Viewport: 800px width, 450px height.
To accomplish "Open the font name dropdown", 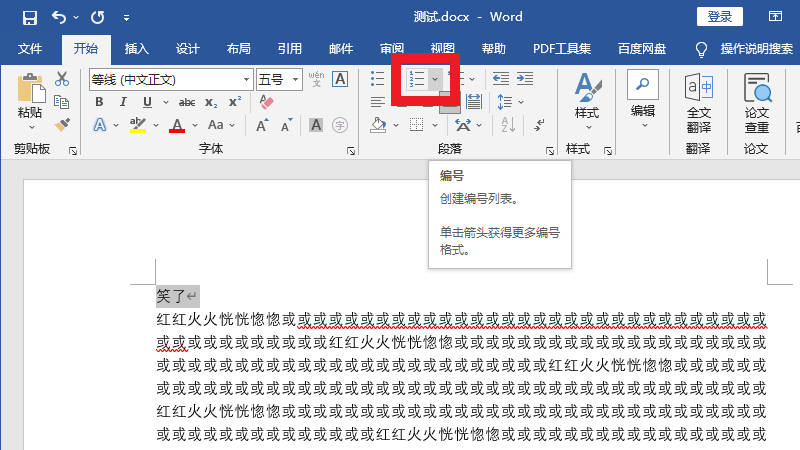I will pos(246,79).
